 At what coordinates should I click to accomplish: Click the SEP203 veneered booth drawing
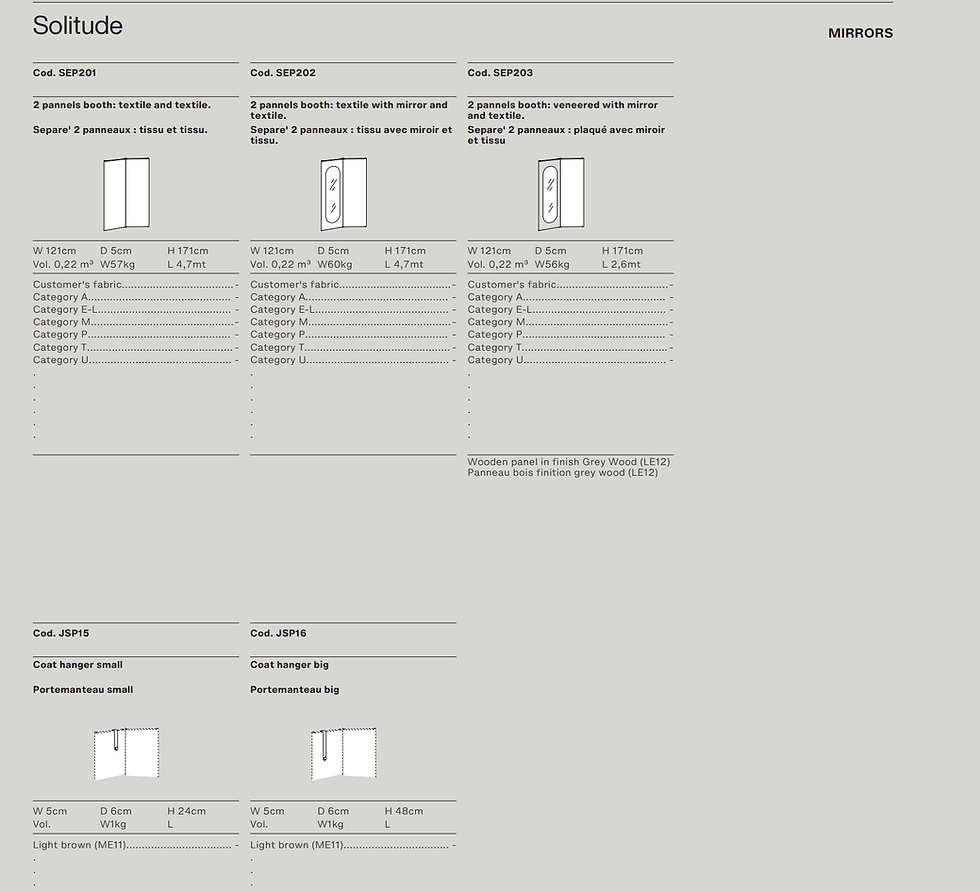[561, 194]
